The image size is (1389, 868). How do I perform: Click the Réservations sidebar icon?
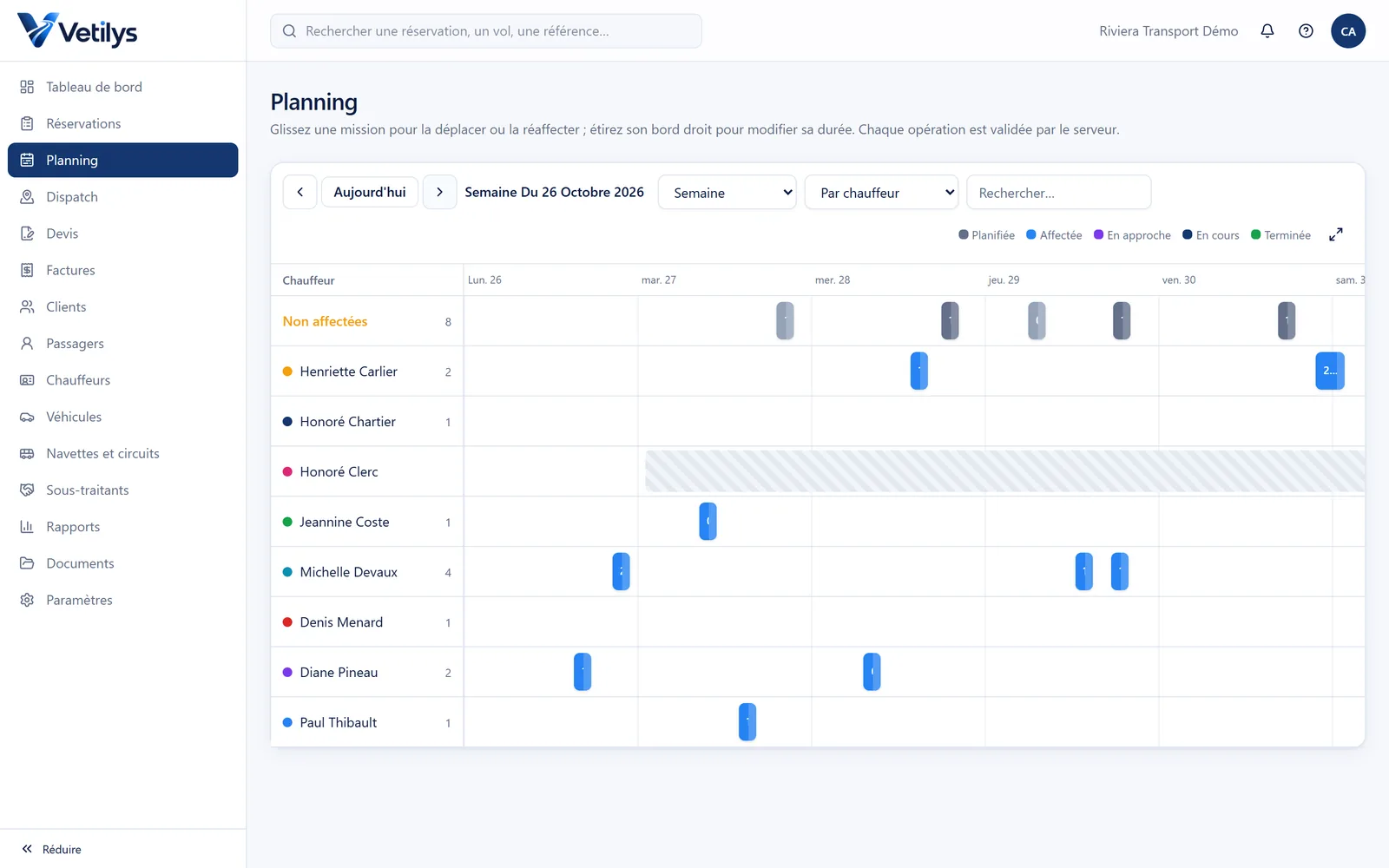(27, 123)
